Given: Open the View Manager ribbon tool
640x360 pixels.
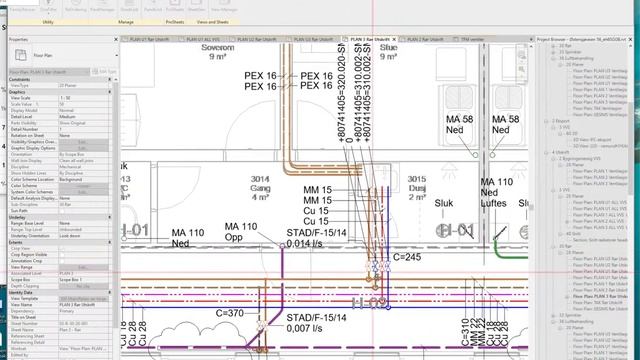Looking at the screenshot, I should pos(224,6).
